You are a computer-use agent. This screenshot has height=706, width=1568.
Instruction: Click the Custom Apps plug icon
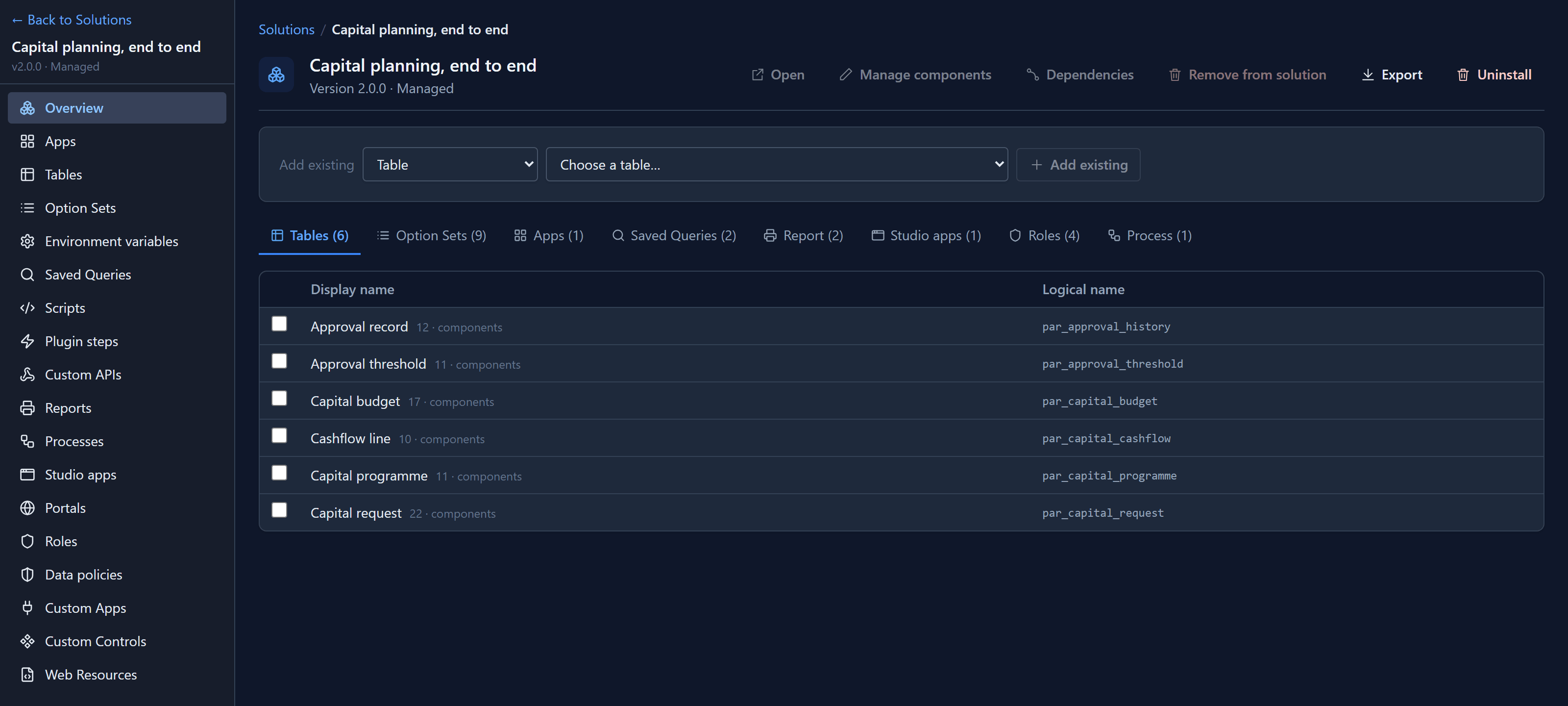[x=27, y=608]
